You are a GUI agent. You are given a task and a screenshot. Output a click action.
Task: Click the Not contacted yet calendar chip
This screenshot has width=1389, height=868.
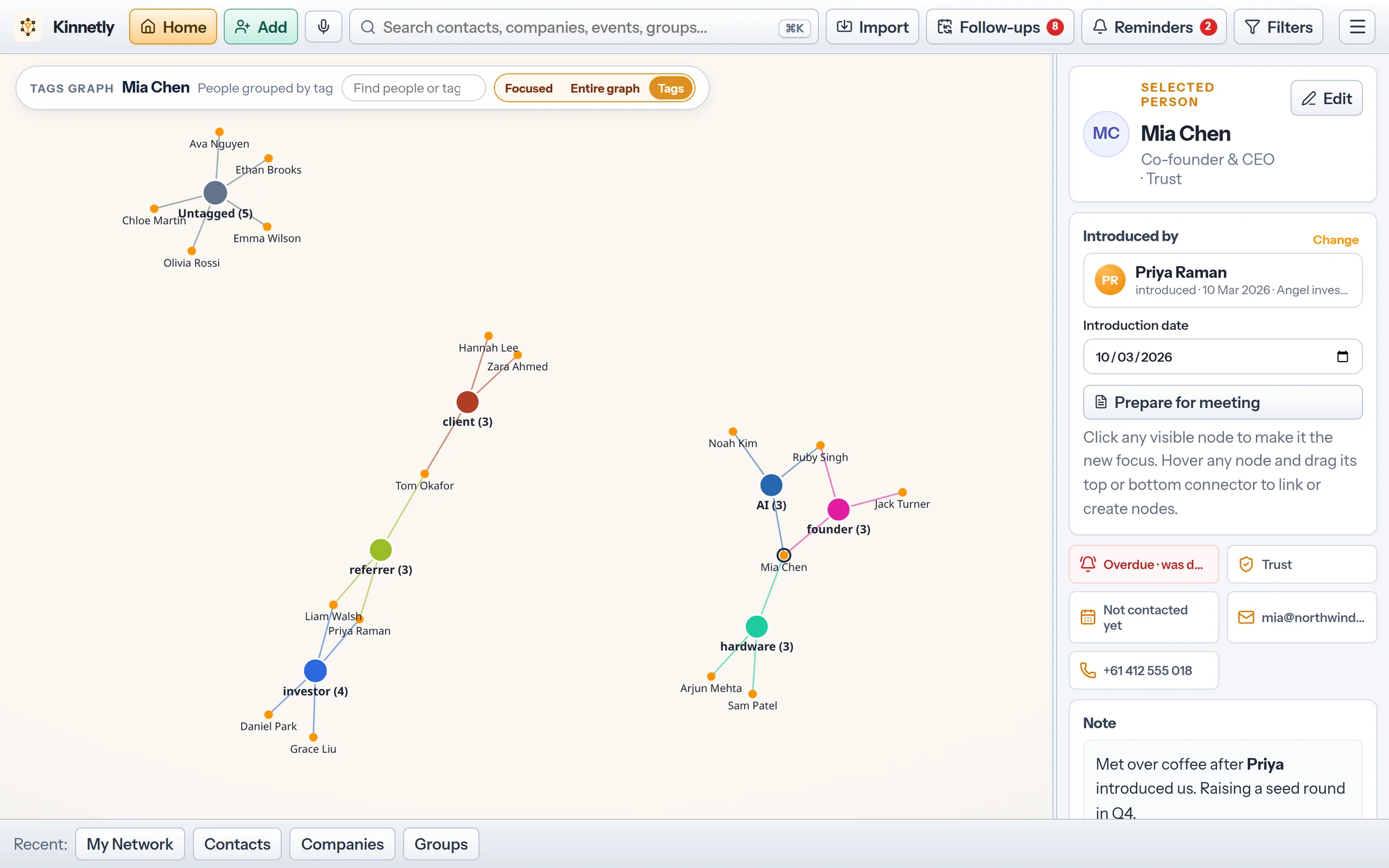point(1144,617)
